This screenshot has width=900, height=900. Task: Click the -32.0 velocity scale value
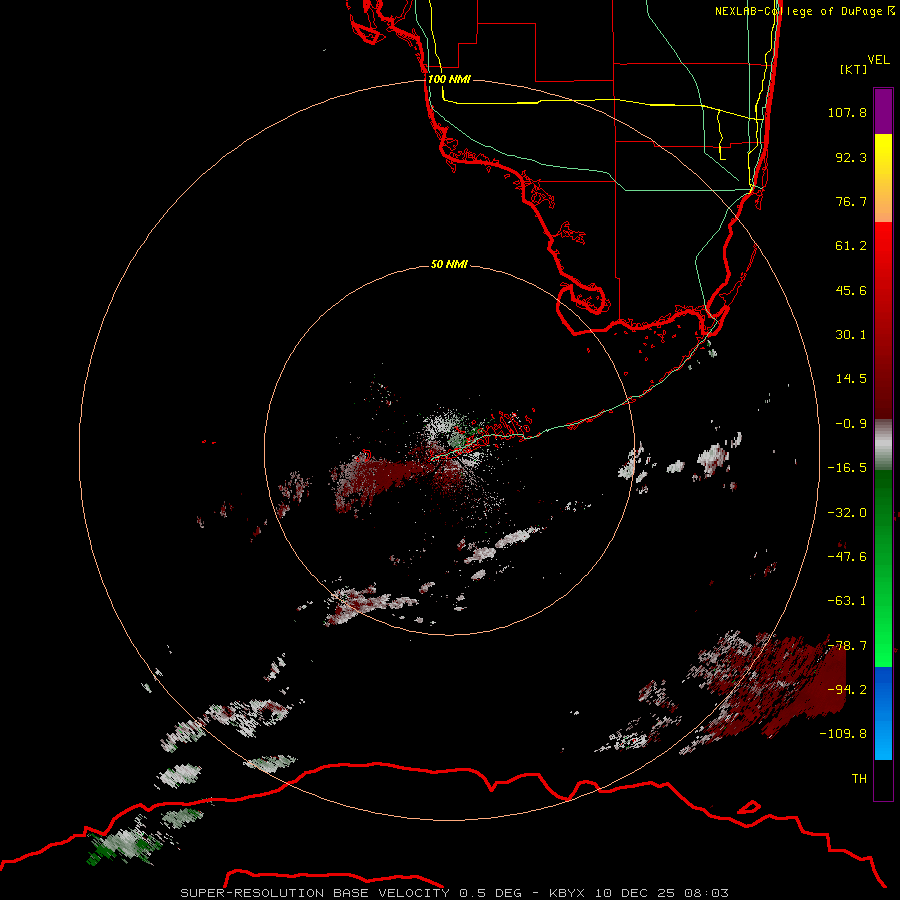point(847,513)
